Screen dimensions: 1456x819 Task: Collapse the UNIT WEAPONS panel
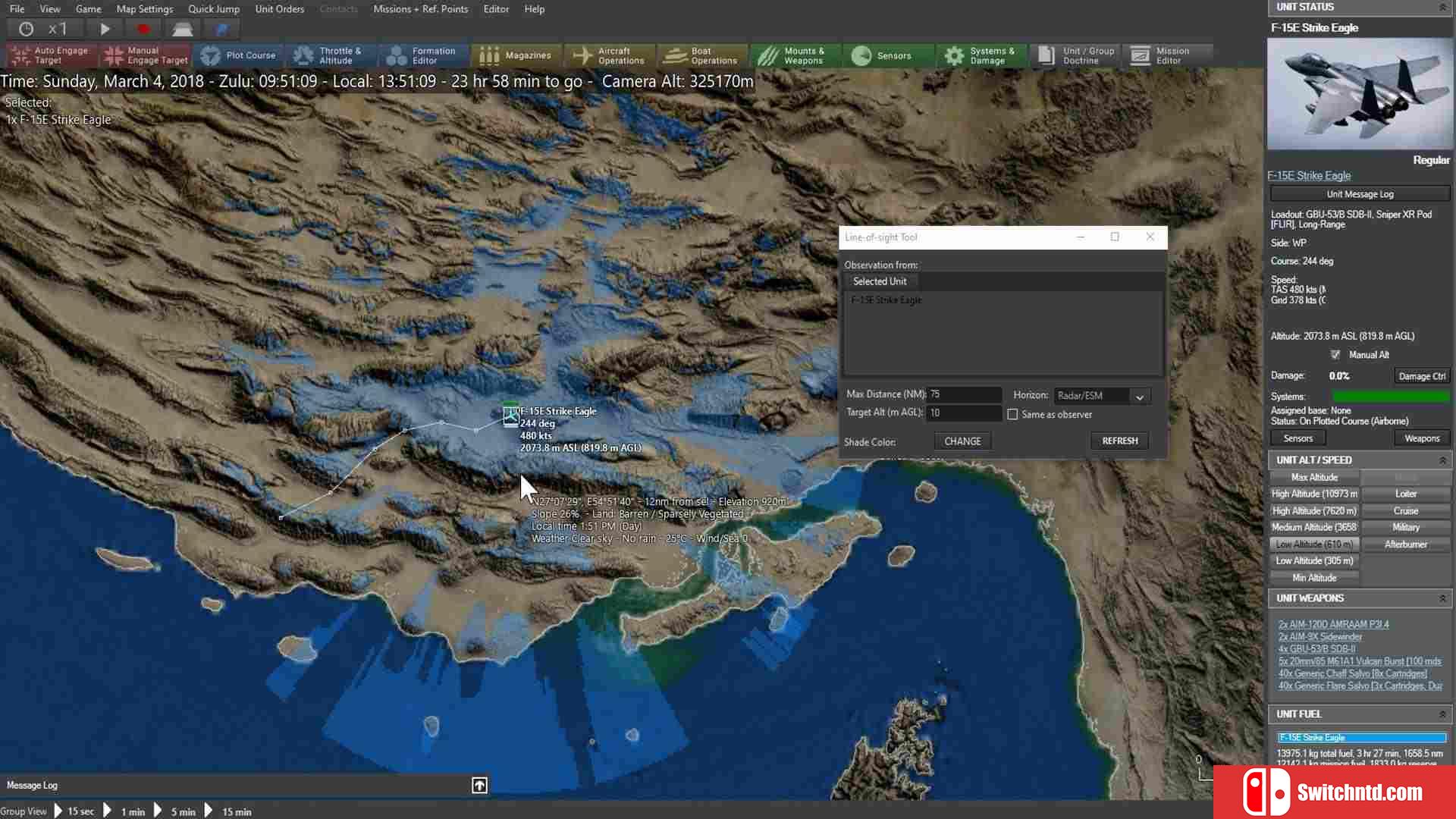pyautogui.click(x=1442, y=598)
